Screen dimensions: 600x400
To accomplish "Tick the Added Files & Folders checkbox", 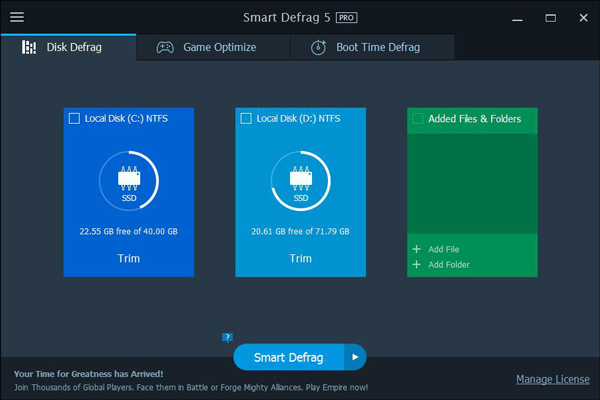I will [417, 119].
